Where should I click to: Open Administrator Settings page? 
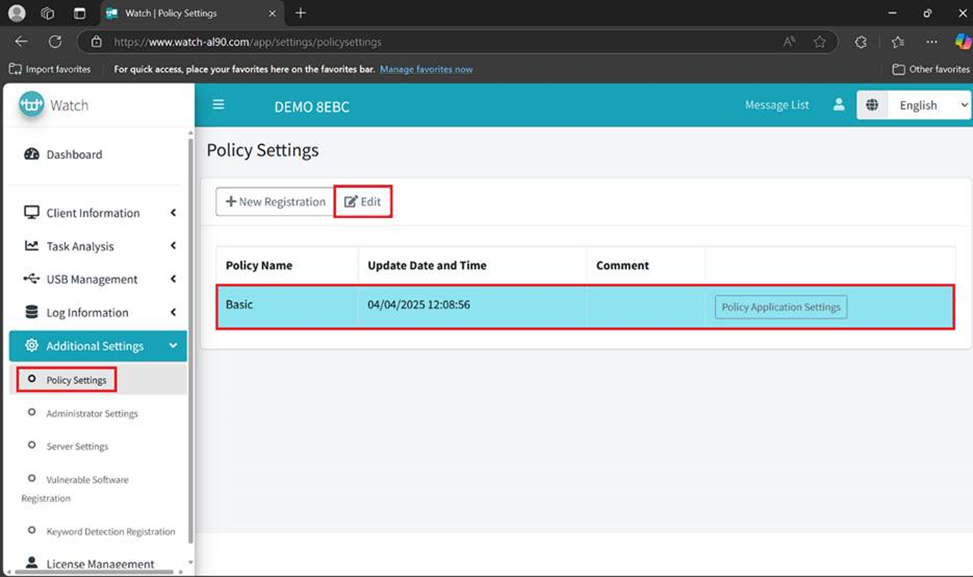(x=92, y=413)
